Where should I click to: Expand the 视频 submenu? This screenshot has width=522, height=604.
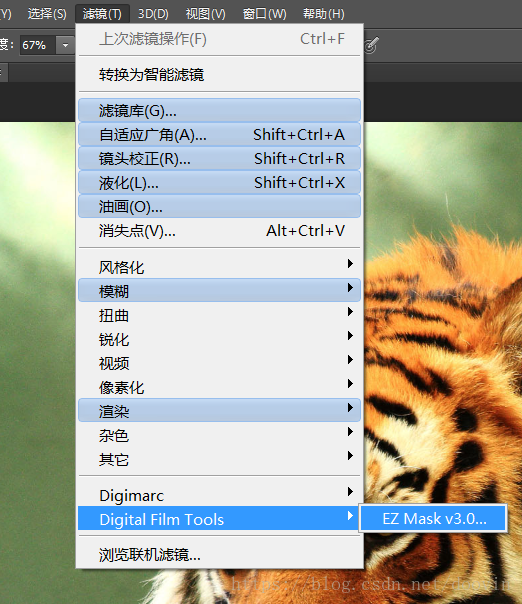[220, 363]
